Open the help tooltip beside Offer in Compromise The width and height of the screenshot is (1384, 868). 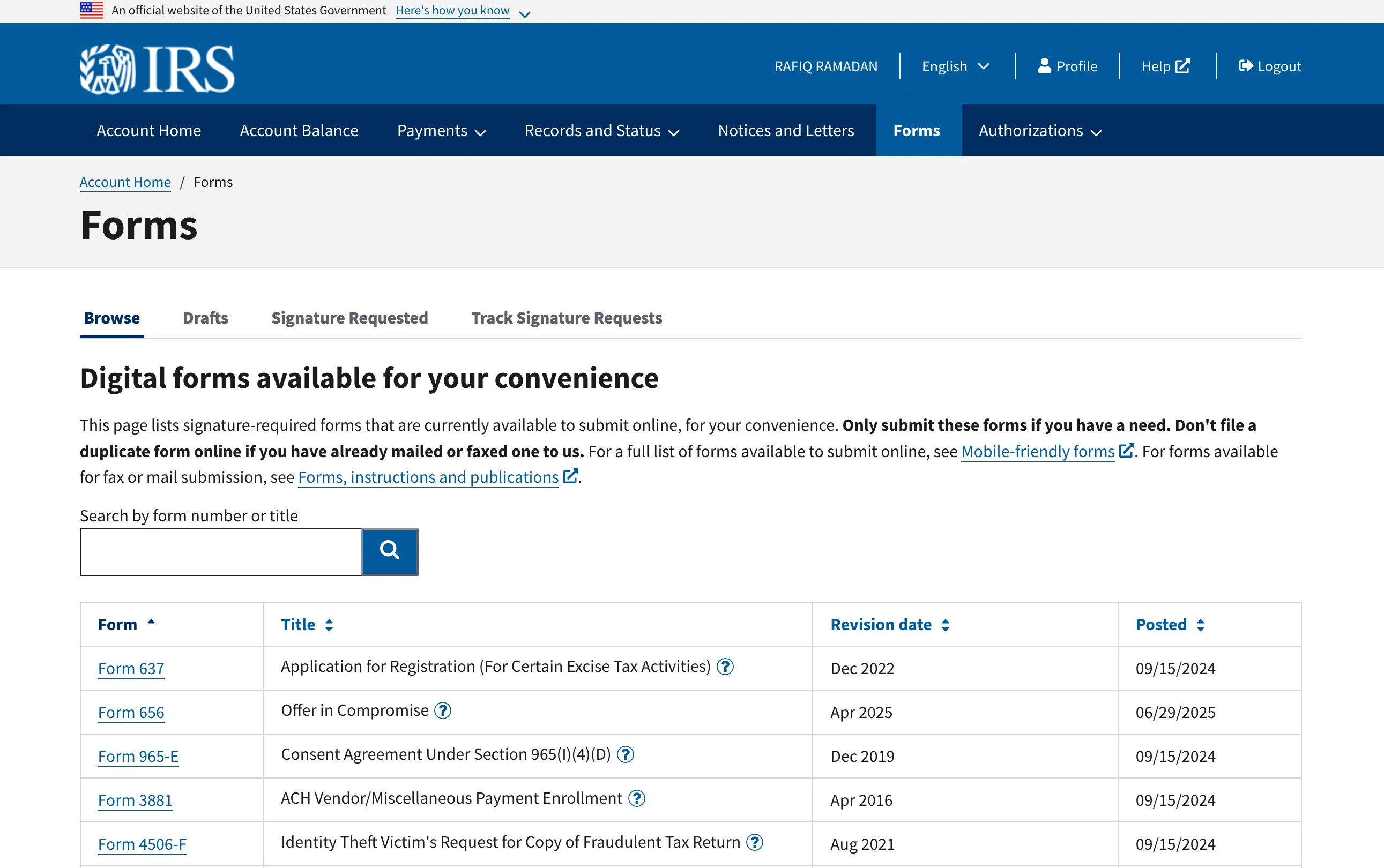(443, 710)
